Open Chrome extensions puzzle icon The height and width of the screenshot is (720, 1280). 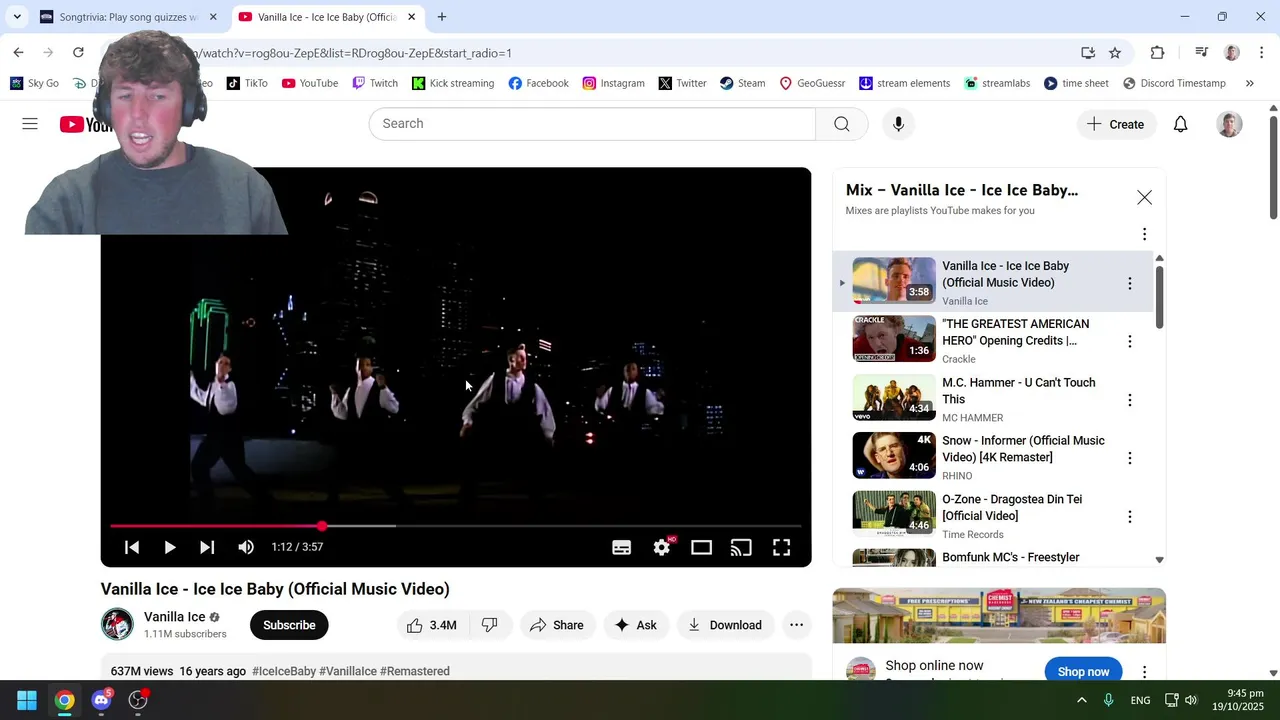click(x=1158, y=53)
